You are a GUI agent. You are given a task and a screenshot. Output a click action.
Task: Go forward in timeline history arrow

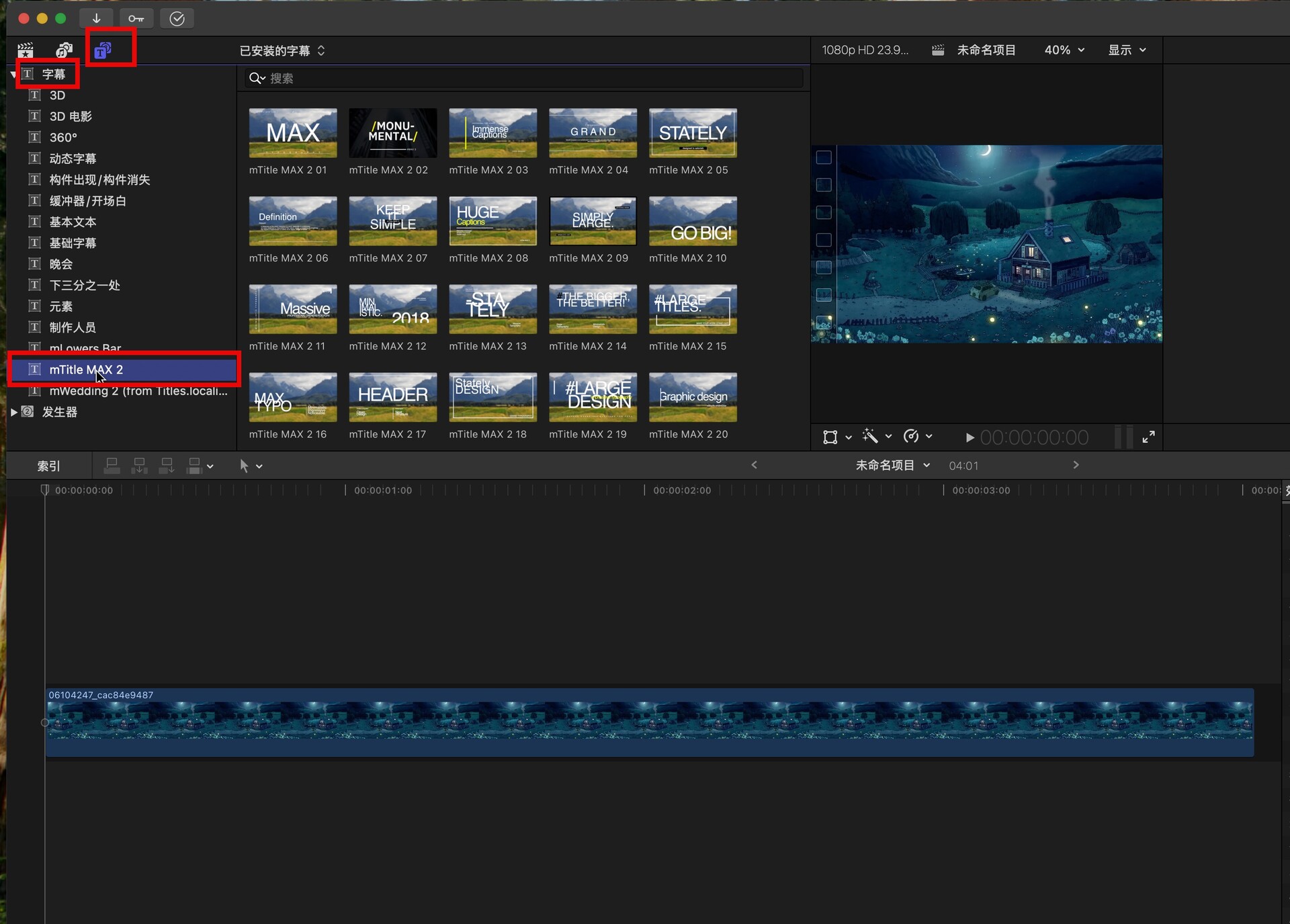click(1076, 465)
